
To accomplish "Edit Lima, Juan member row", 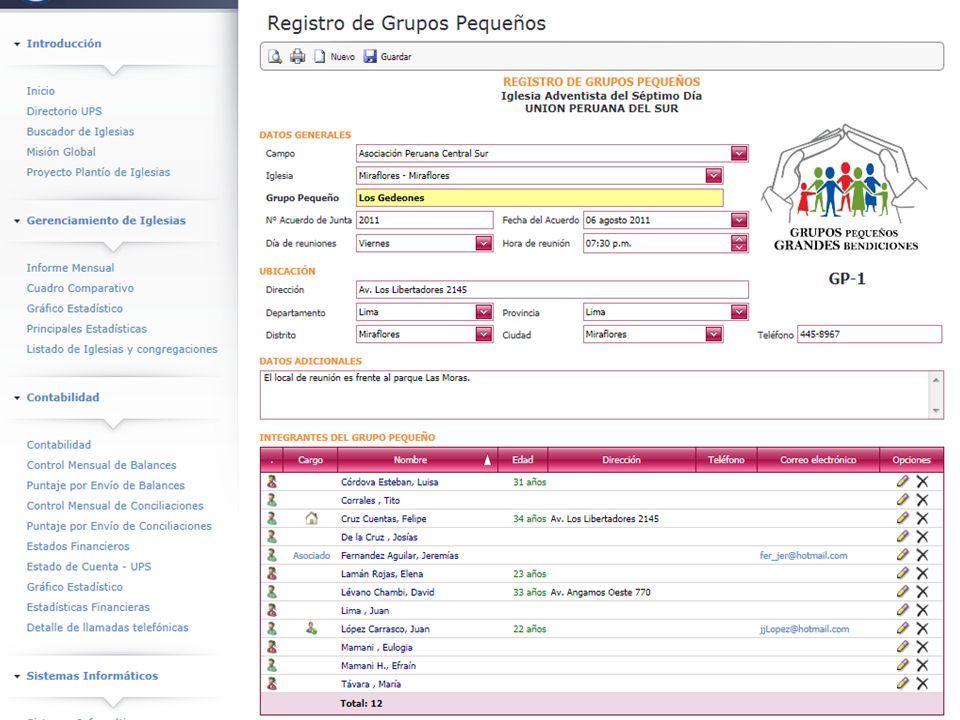I will pyautogui.click(x=902, y=610).
